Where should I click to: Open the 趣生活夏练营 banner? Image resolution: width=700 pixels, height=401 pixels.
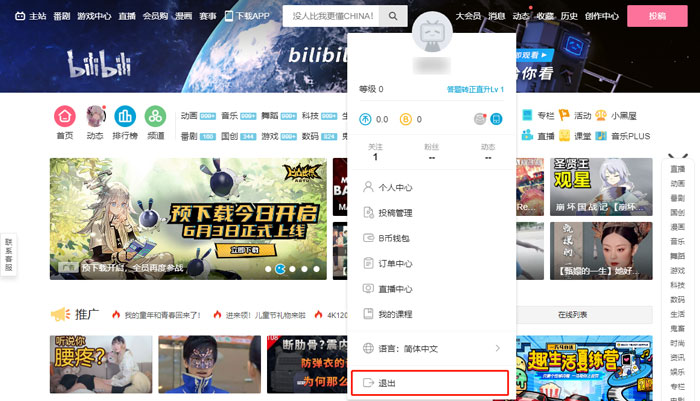pos(584,368)
